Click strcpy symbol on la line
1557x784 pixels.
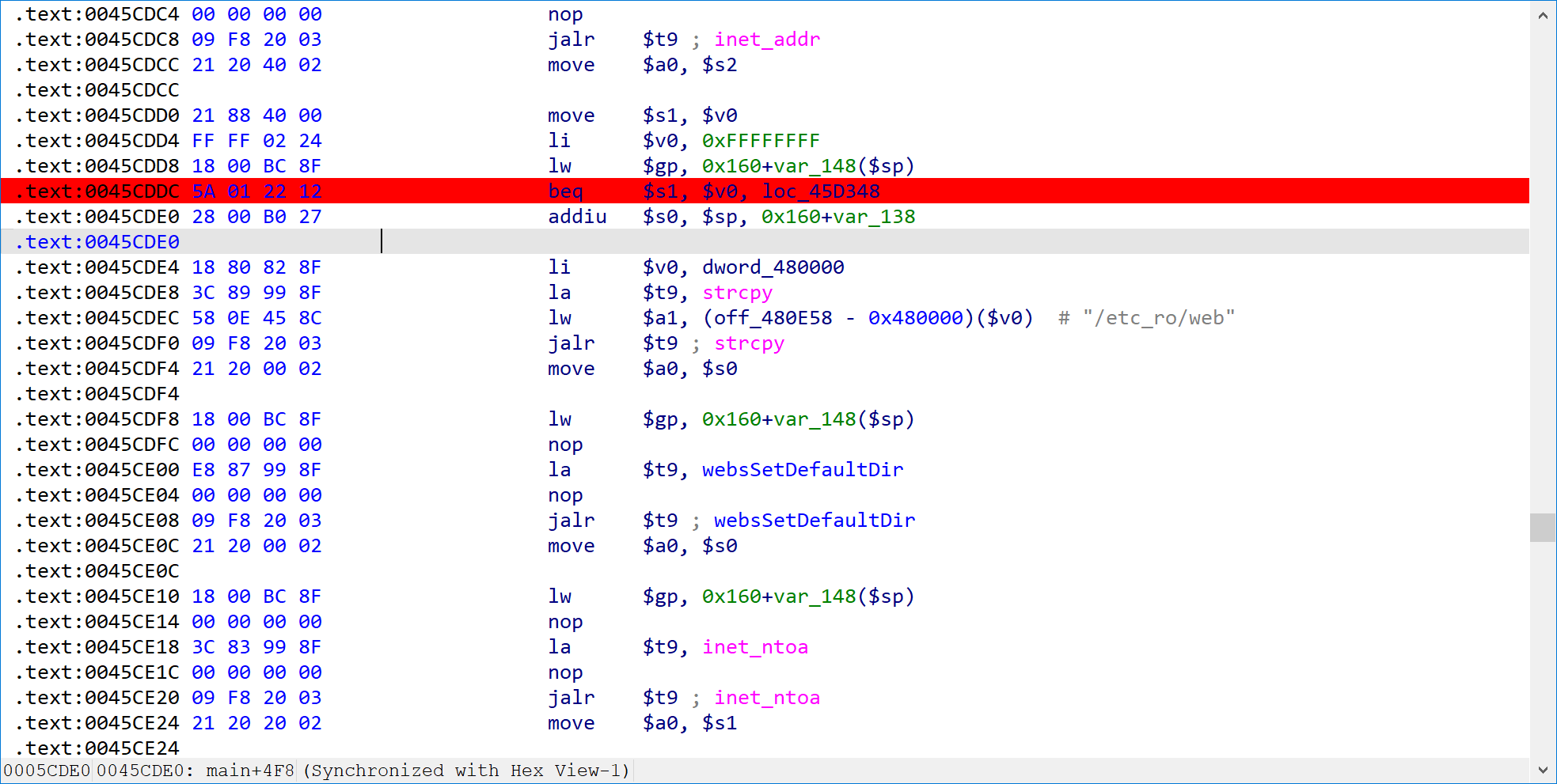737,293
